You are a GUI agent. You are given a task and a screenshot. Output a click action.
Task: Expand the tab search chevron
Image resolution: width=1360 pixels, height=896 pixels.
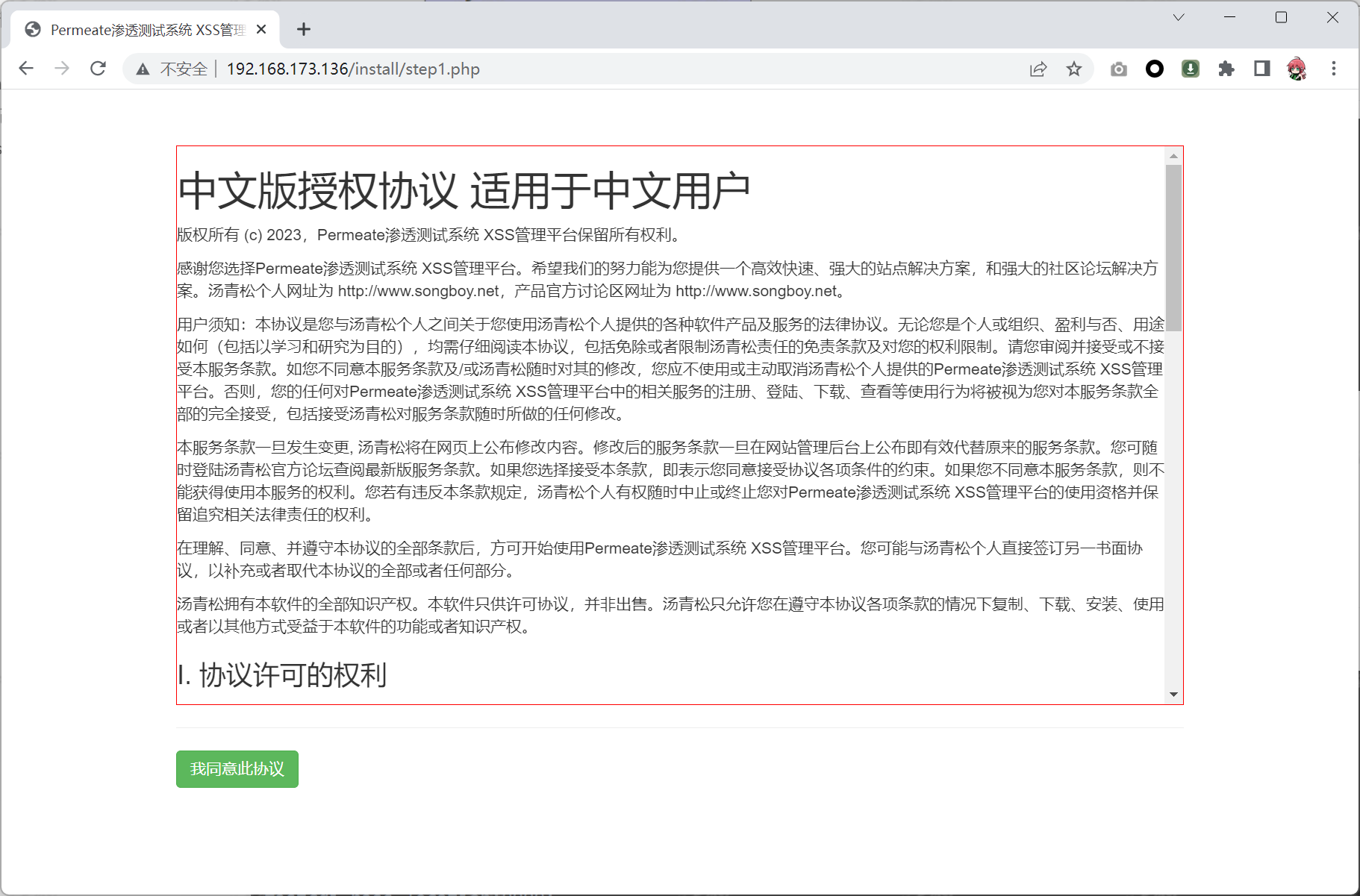click(x=1179, y=17)
